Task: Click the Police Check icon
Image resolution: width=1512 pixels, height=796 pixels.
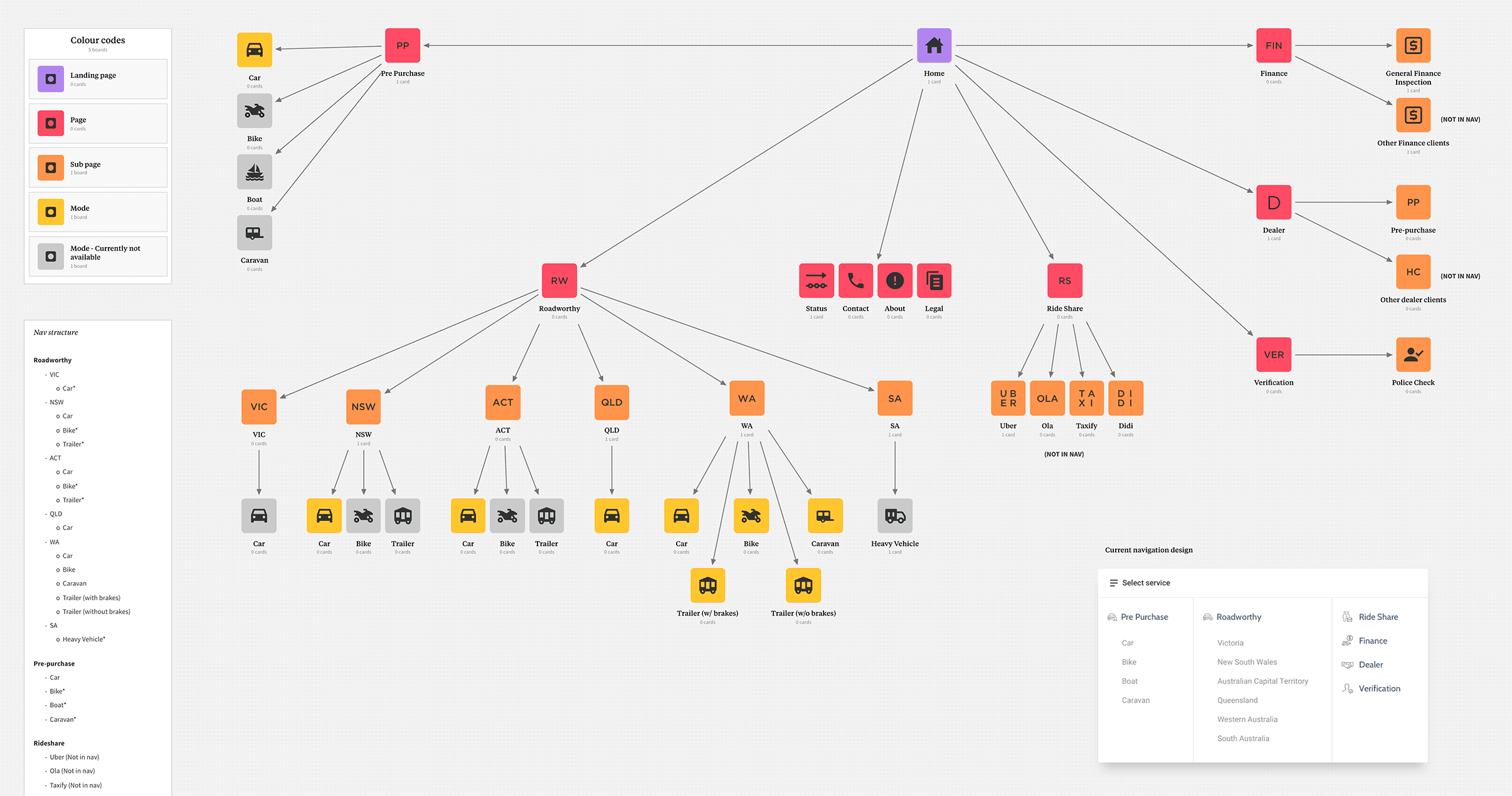Action: tap(1413, 353)
